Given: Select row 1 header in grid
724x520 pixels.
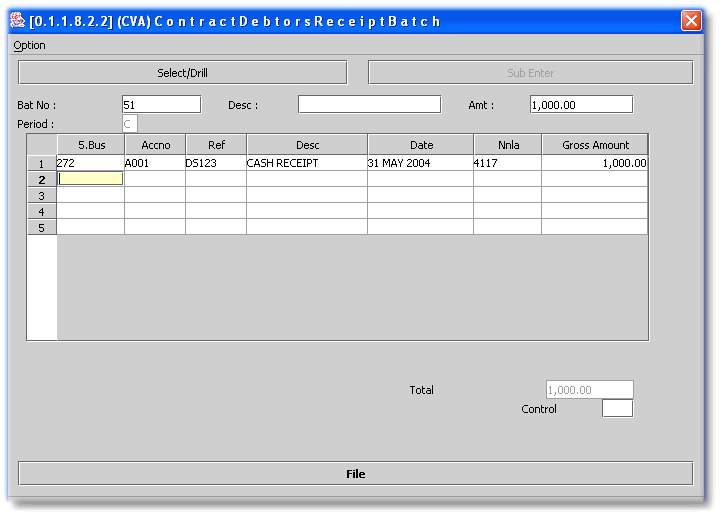Looking at the screenshot, I should point(42,163).
